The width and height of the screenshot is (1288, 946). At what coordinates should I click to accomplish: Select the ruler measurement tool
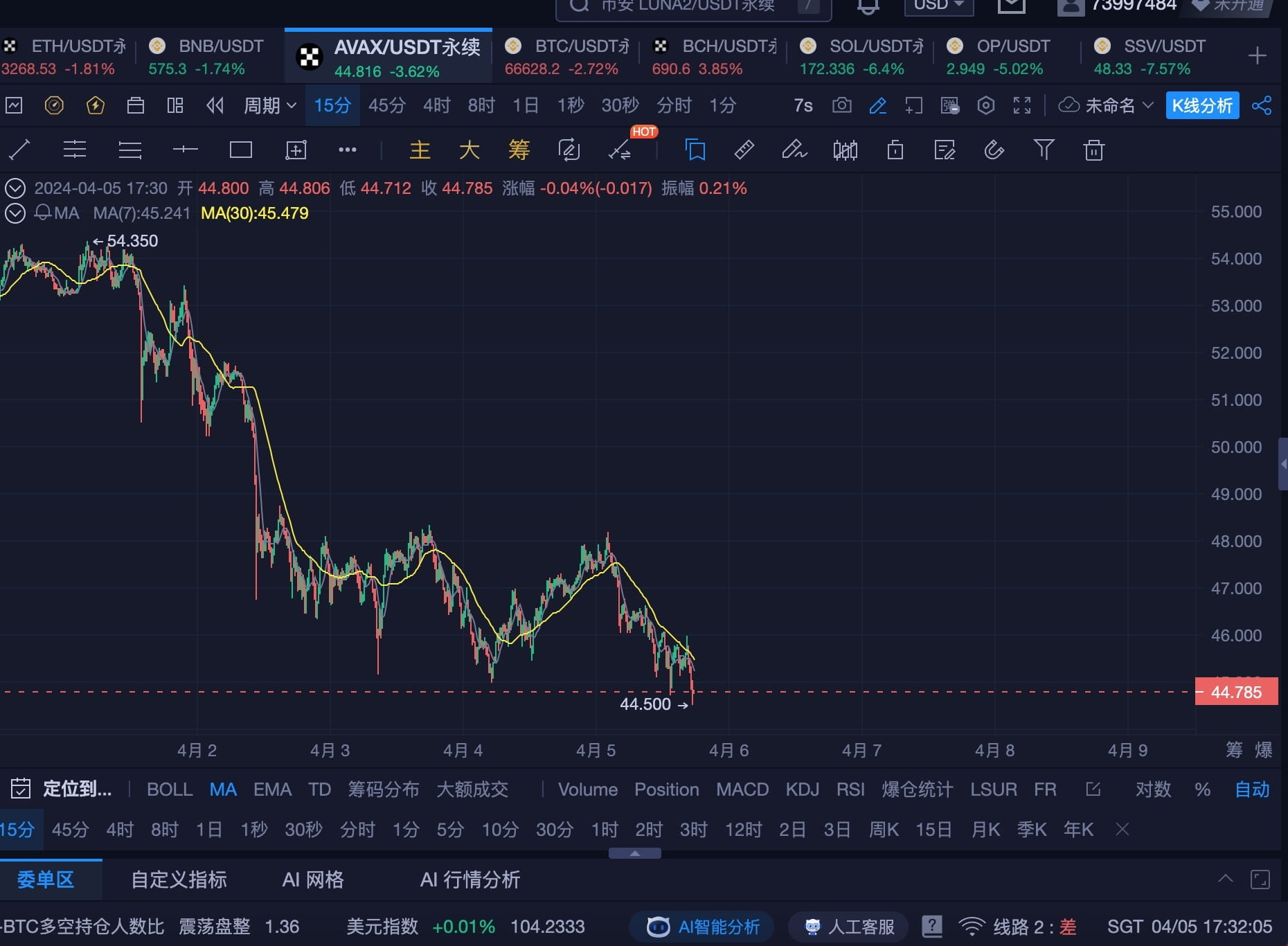(x=744, y=150)
